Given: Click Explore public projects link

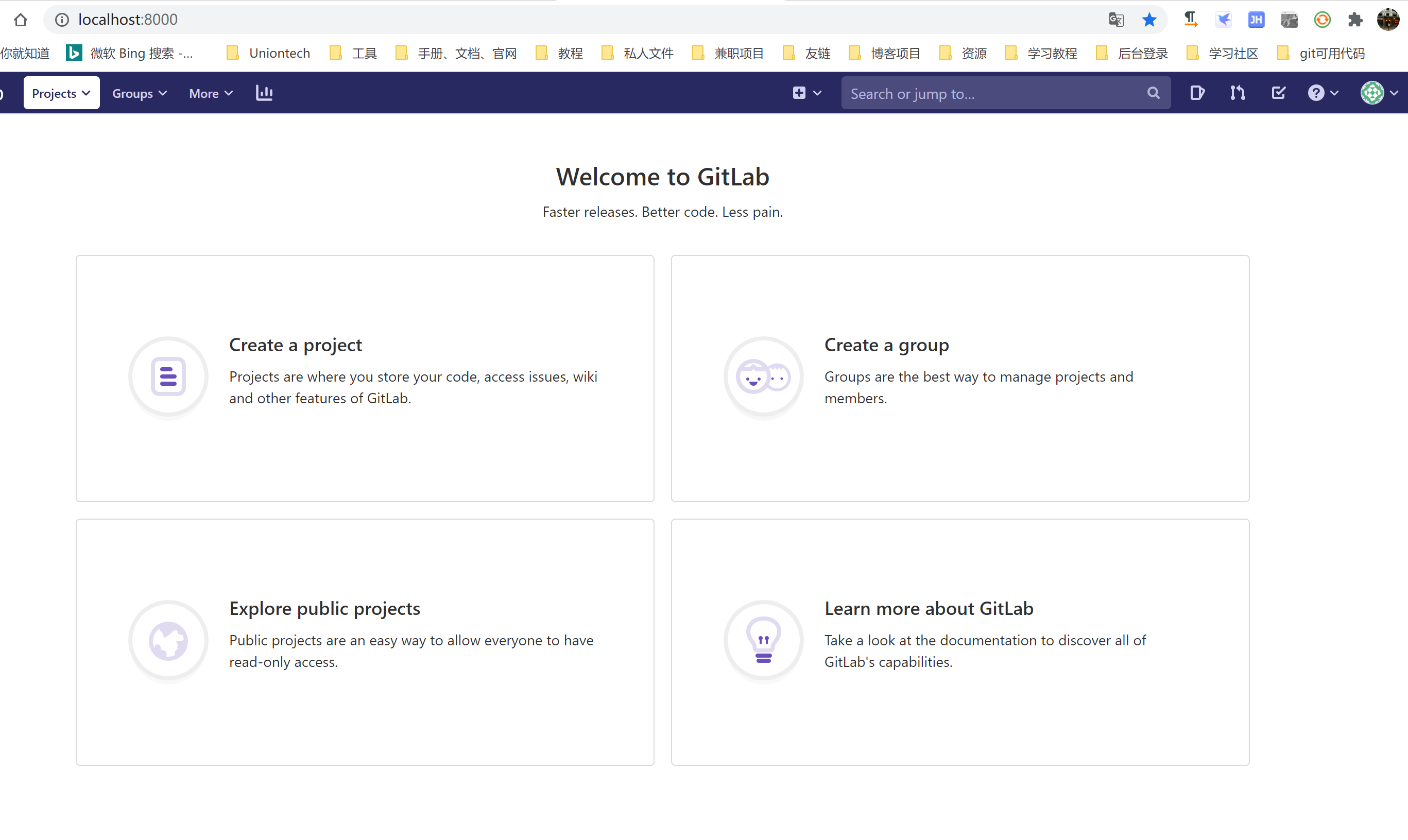Looking at the screenshot, I should (x=324, y=607).
